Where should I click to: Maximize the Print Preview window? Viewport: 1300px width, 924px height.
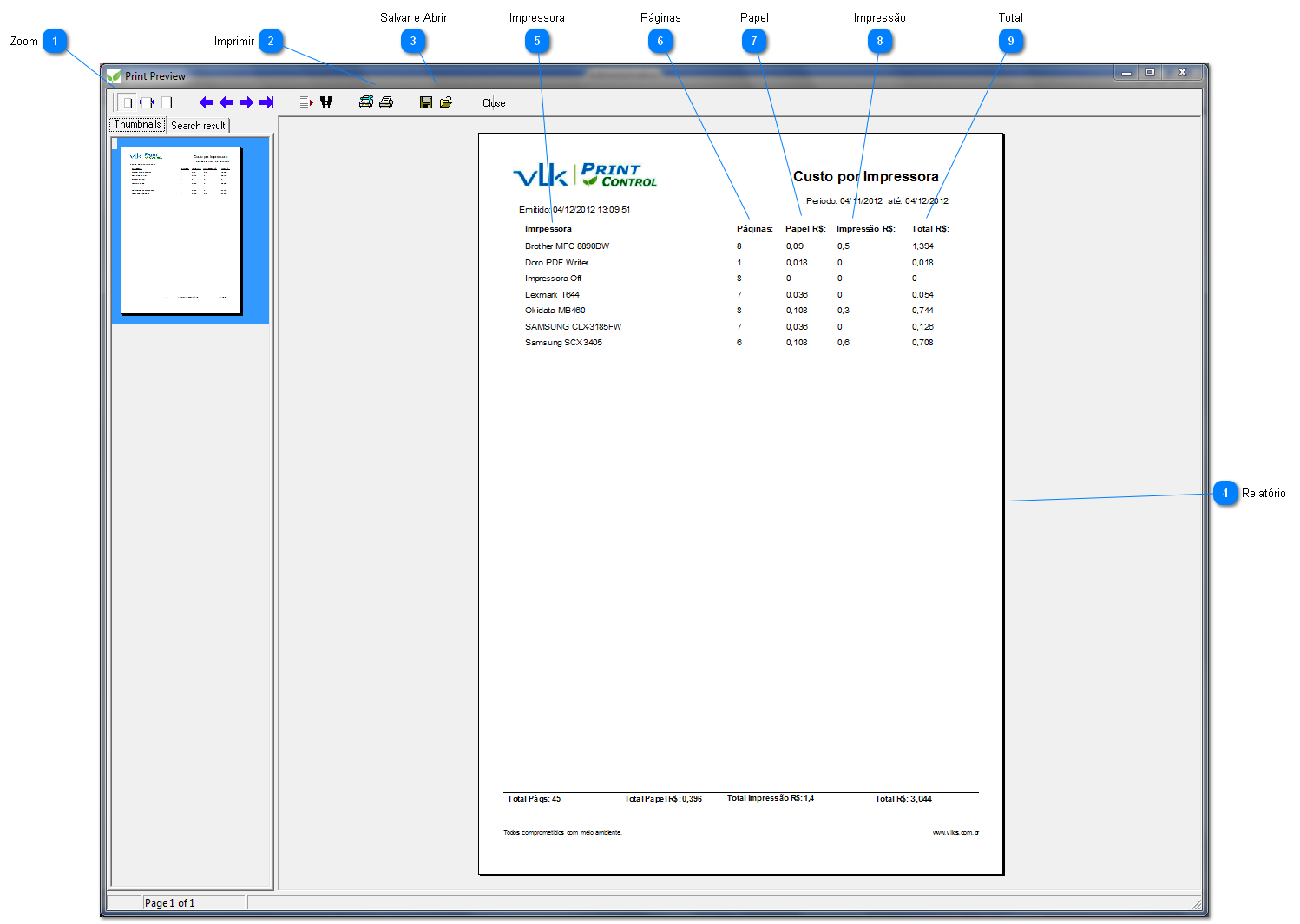point(1150,73)
